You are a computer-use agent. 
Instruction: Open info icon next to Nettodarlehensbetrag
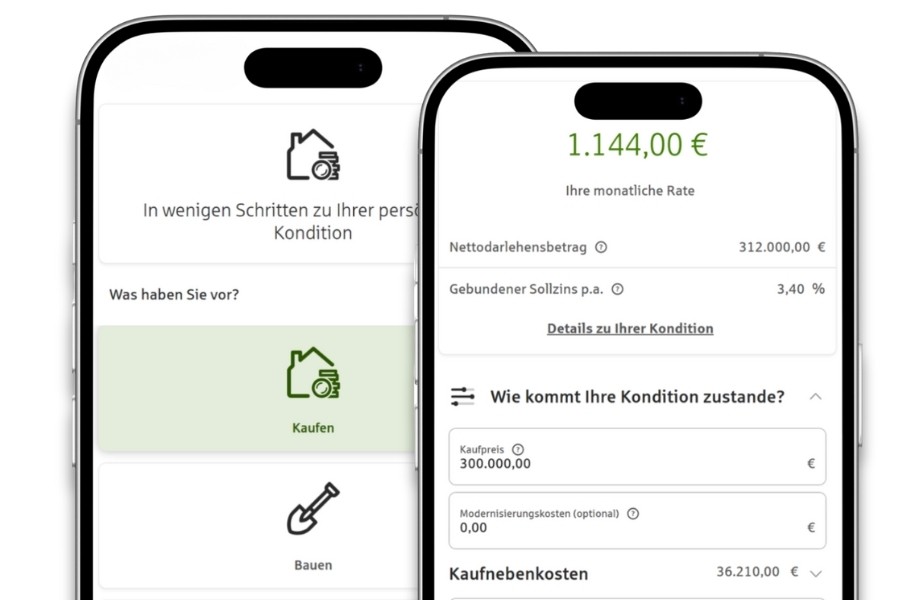tap(601, 247)
